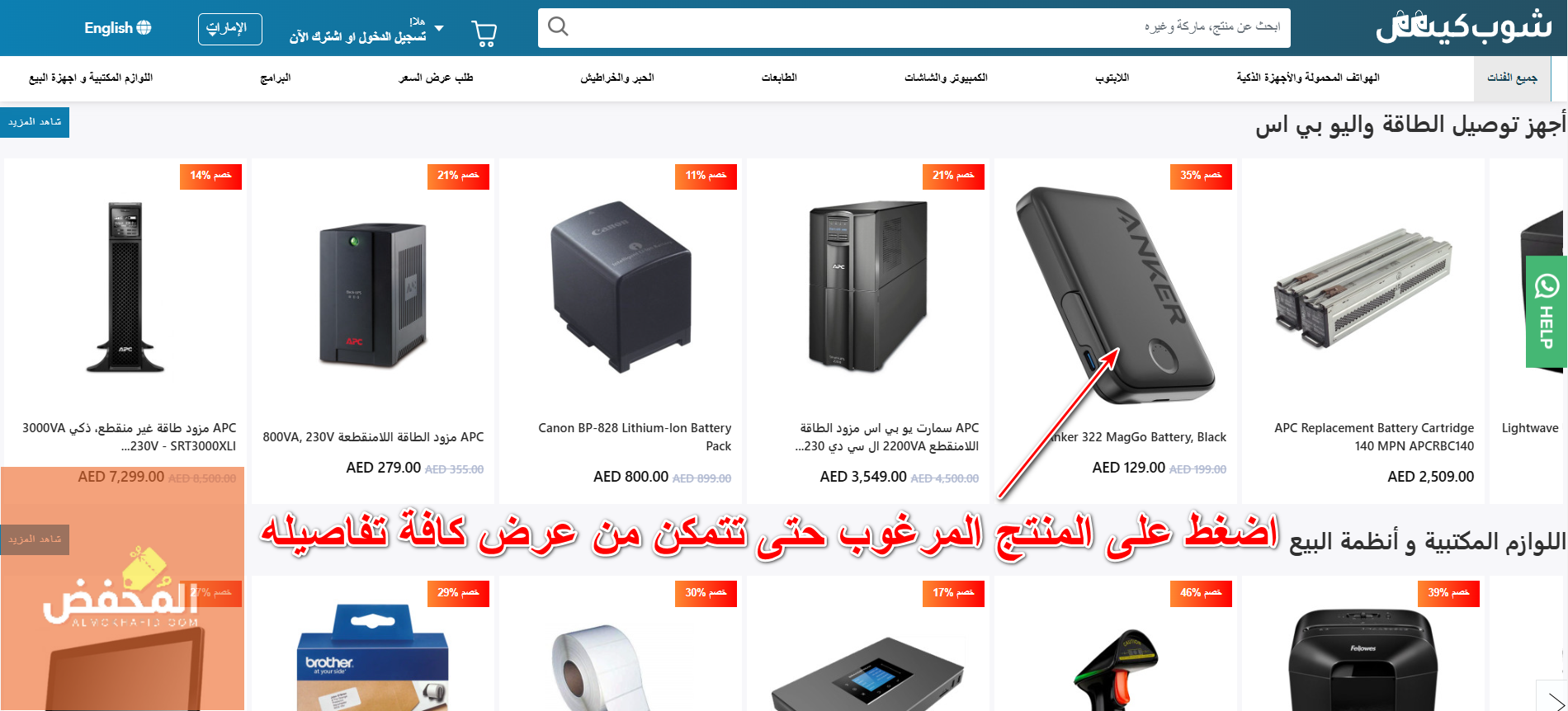Click the search magnifier icon

[559, 27]
